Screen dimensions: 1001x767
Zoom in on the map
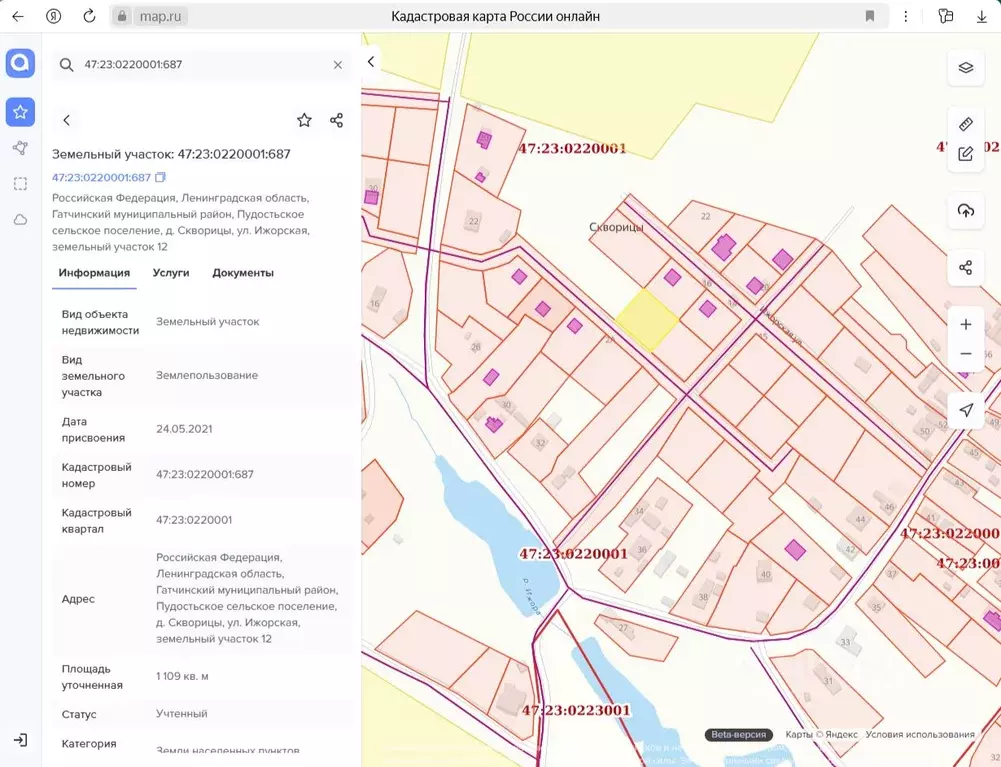pyautogui.click(x=965, y=325)
